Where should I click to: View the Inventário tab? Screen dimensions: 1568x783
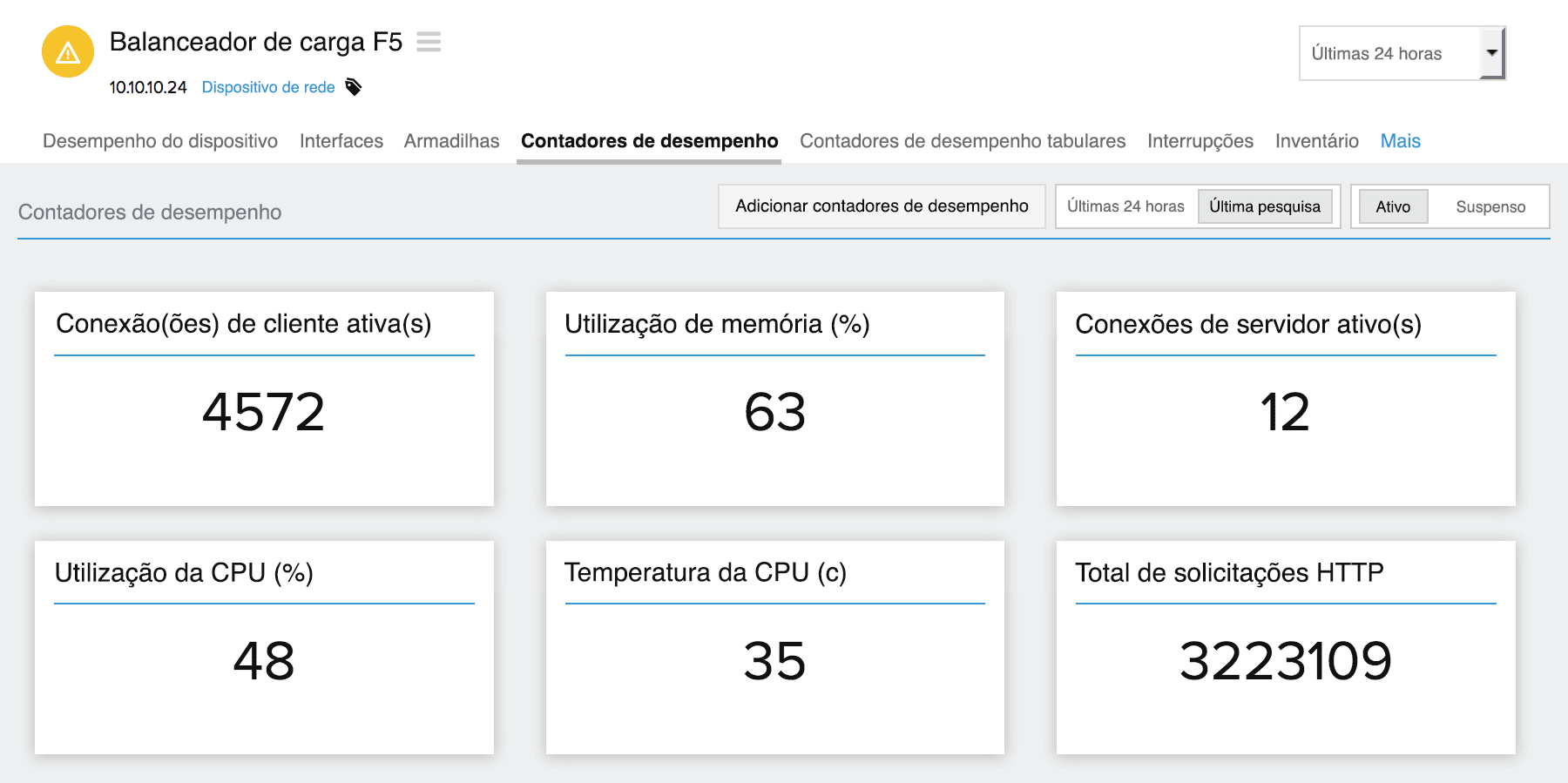tap(1316, 140)
